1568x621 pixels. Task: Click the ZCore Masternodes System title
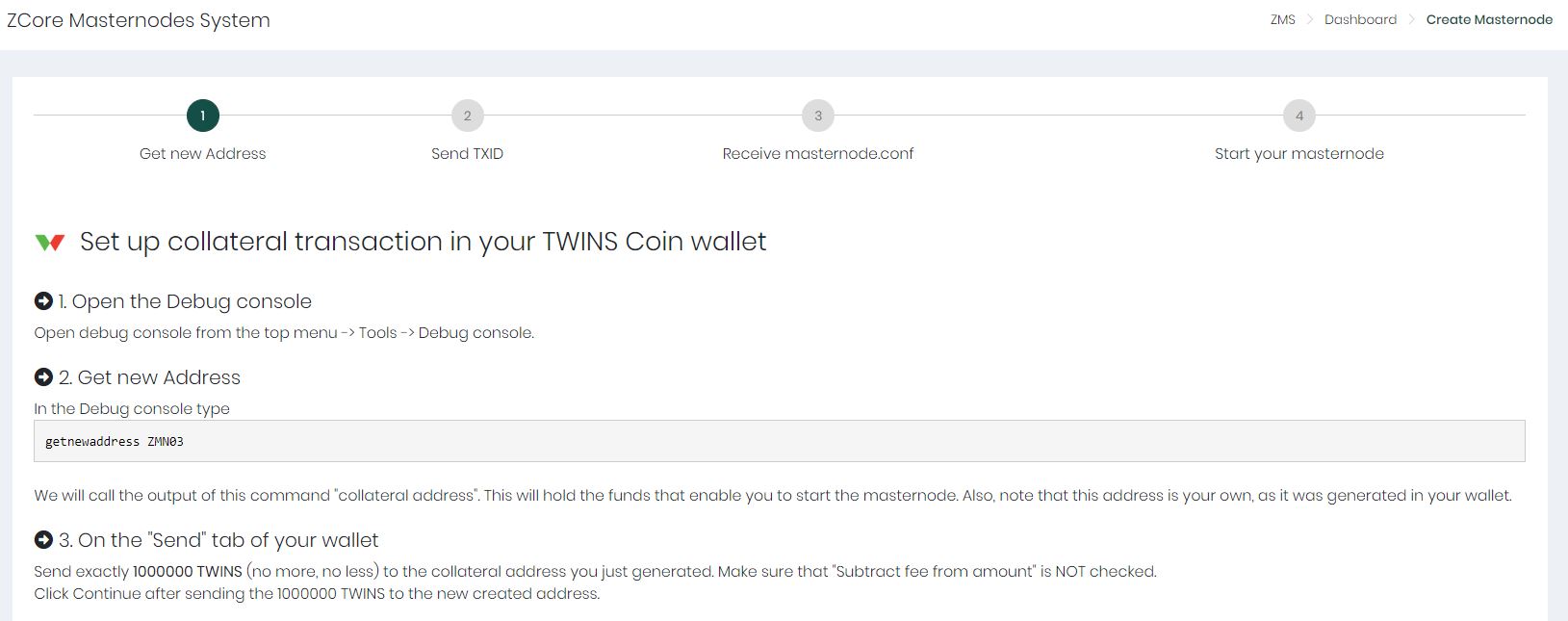pyautogui.click(x=139, y=20)
